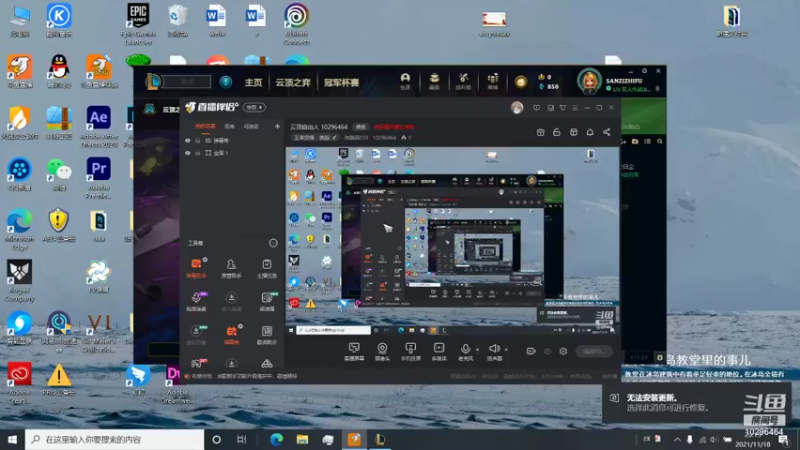
Task: Expand the microphone options arrow
Action: coord(478,349)
